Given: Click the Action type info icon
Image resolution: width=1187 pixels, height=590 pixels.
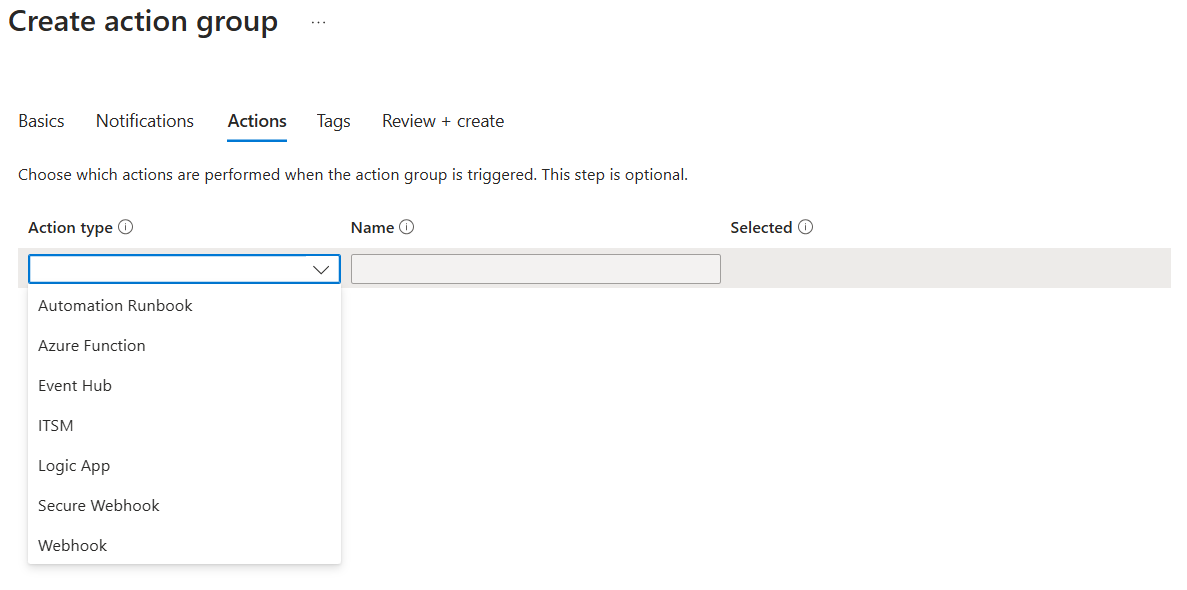Looking at the screenshot, I should 126,227.
